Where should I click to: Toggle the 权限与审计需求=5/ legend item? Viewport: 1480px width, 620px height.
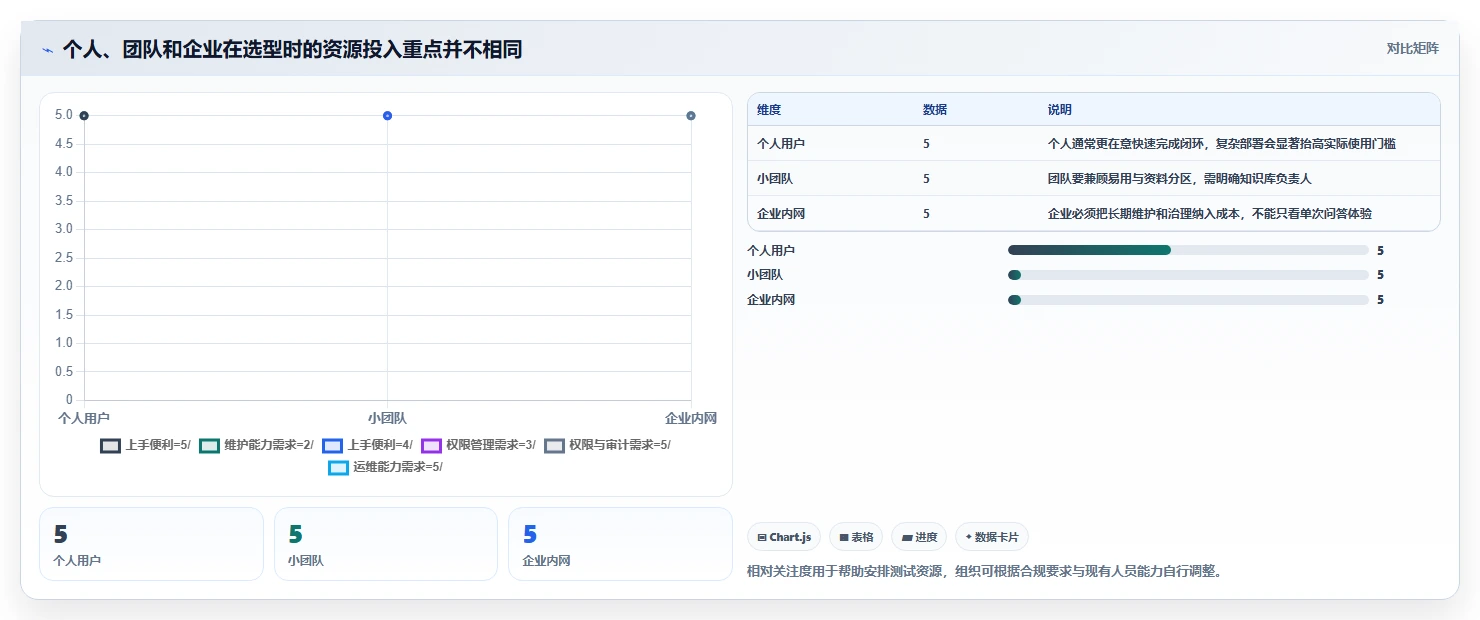[607, 445]
